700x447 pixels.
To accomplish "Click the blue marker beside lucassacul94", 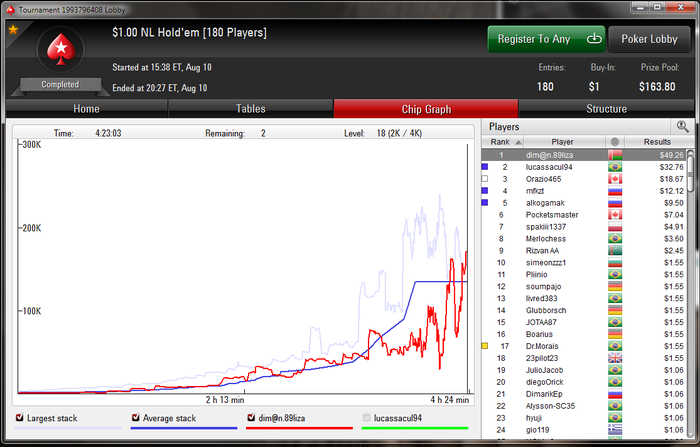I will point(485,167).
